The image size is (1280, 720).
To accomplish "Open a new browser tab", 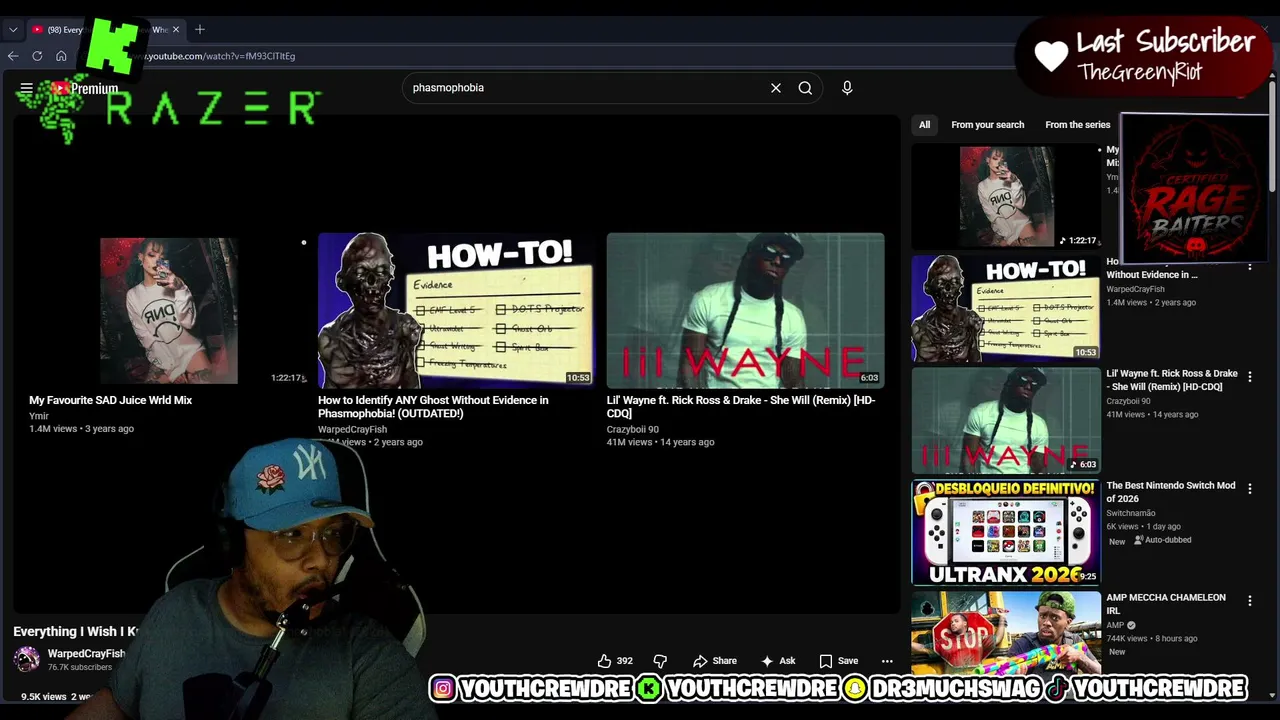I will click(x=200, y=30).
